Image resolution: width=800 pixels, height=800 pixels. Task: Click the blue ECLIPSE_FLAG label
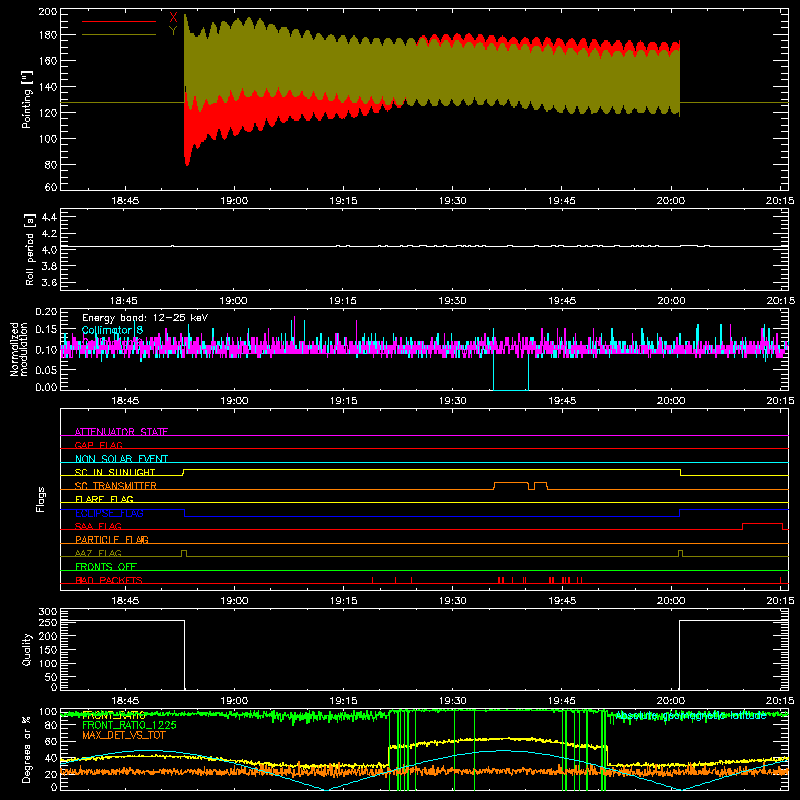point(109,513)
